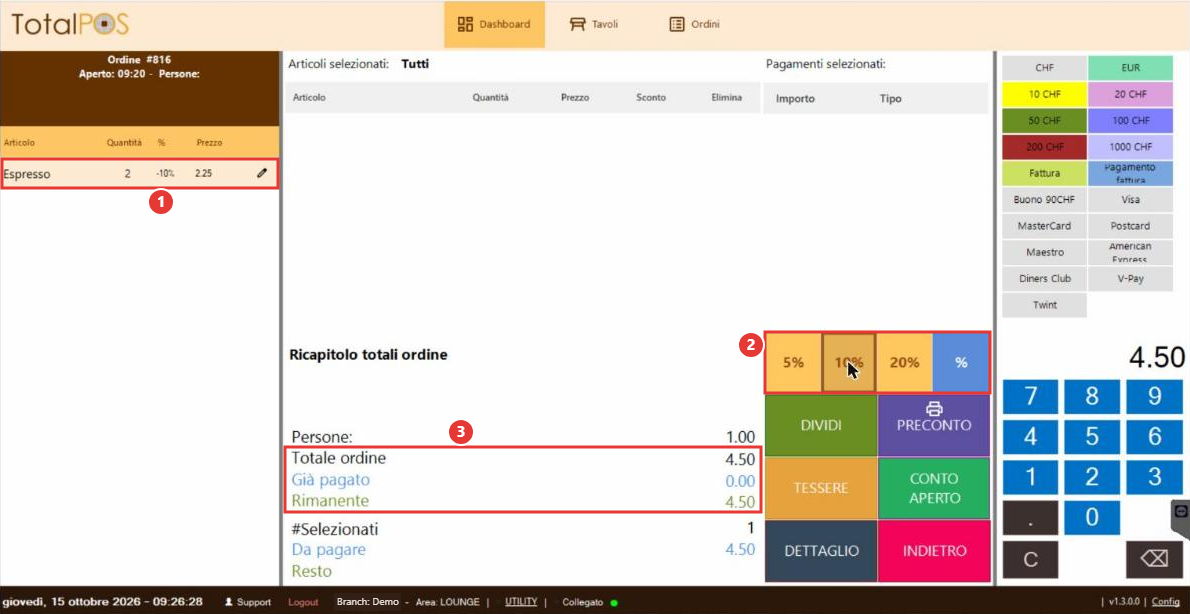Viewport: 1190px width, 614px height.
Task: Tap the decimal point key
Action: (x=1031, y=518)
